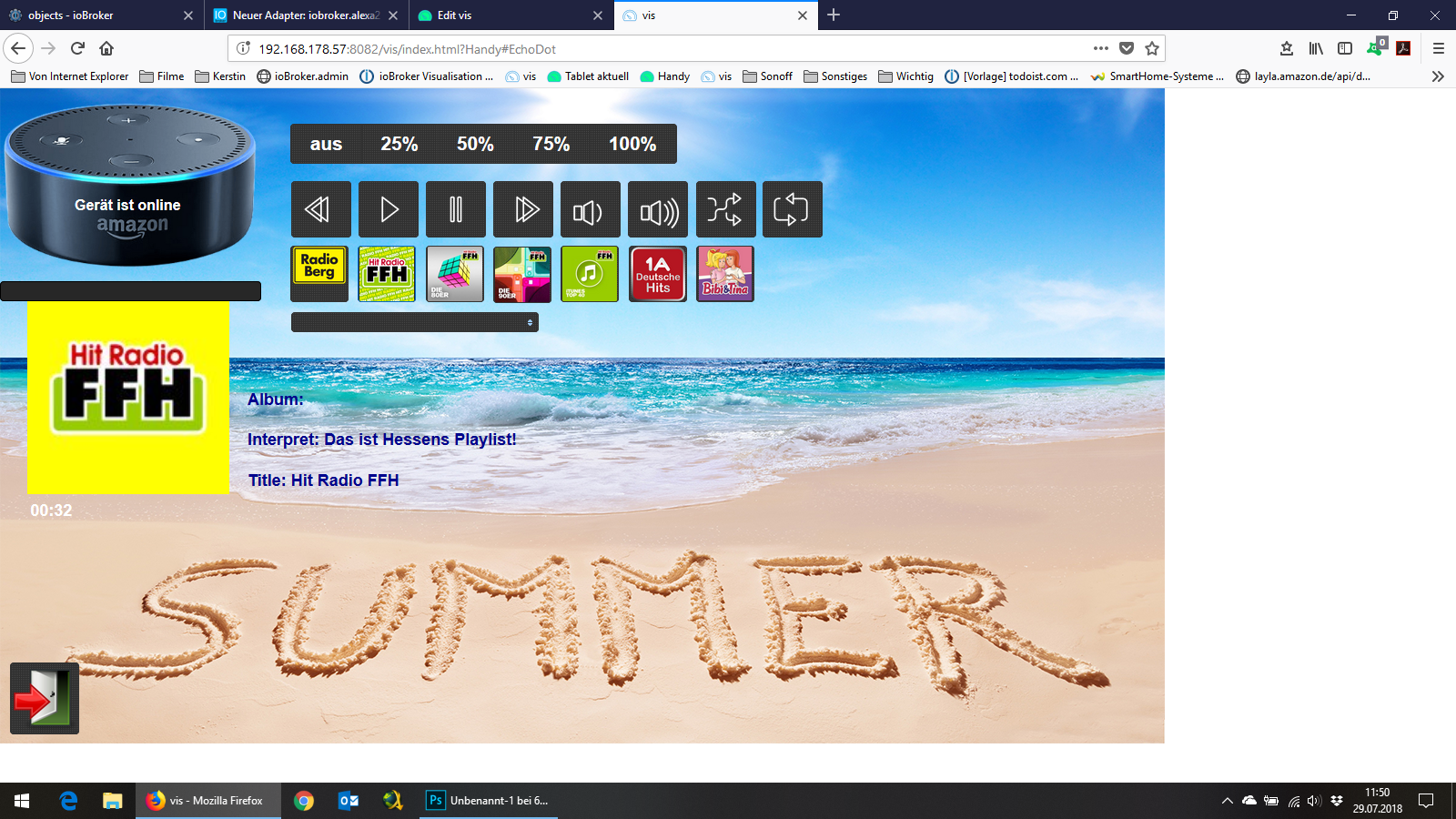The height and width of the screenshot is (819, 1456).
Task: Go back one page
Action: point(18,48)
